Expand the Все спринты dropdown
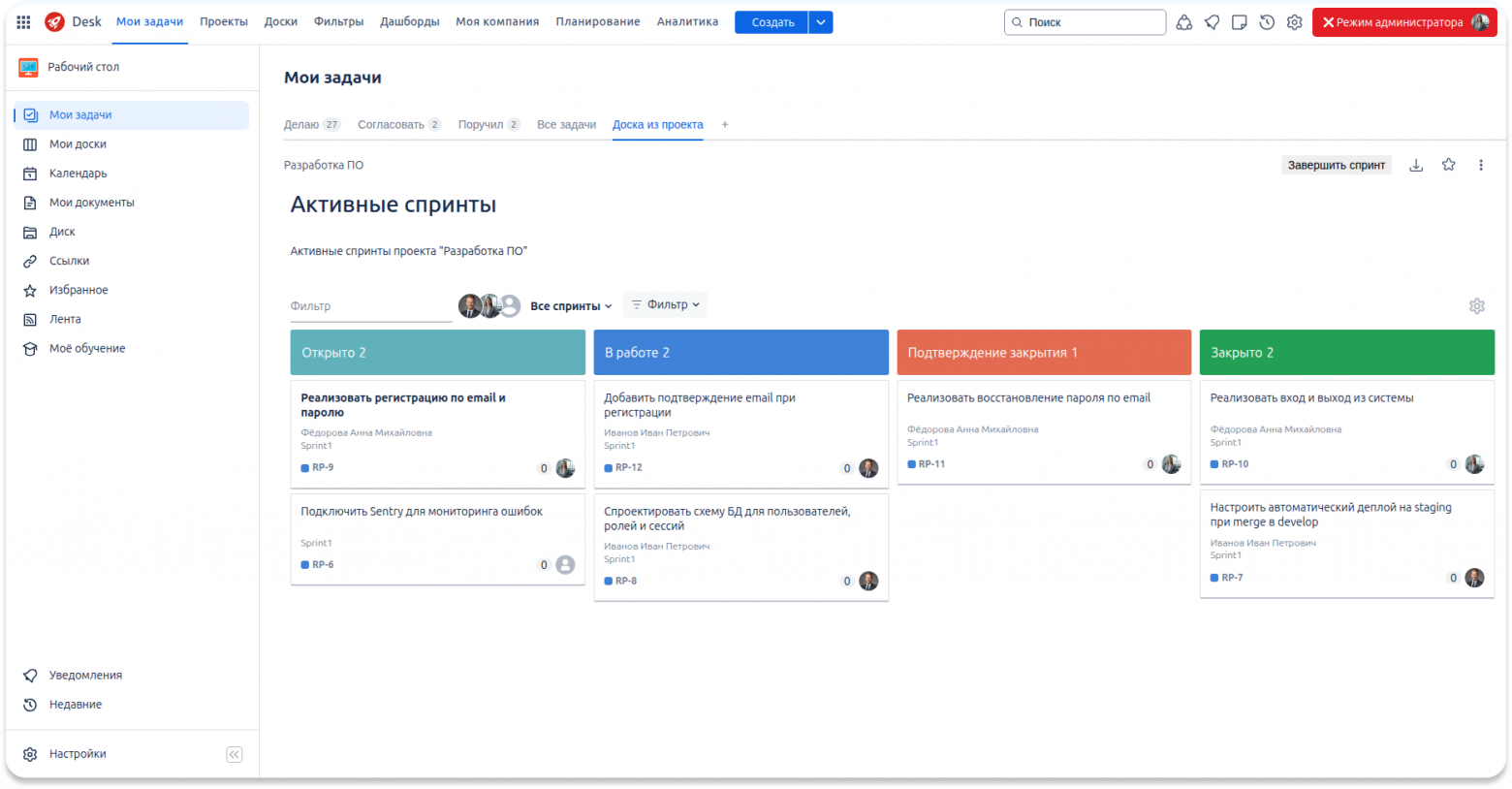 click(571, 306)
